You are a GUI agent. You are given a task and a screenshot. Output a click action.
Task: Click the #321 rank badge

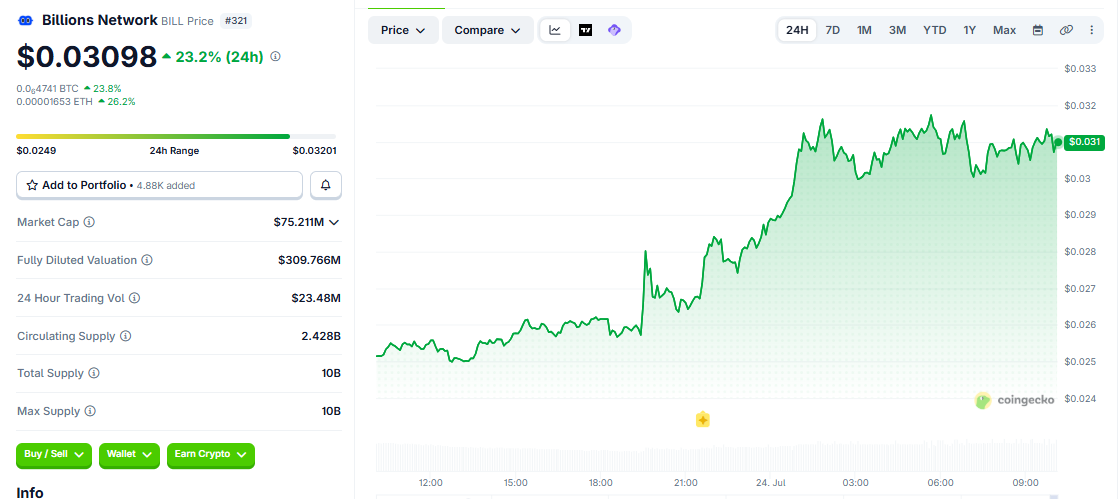click(236, 21)
